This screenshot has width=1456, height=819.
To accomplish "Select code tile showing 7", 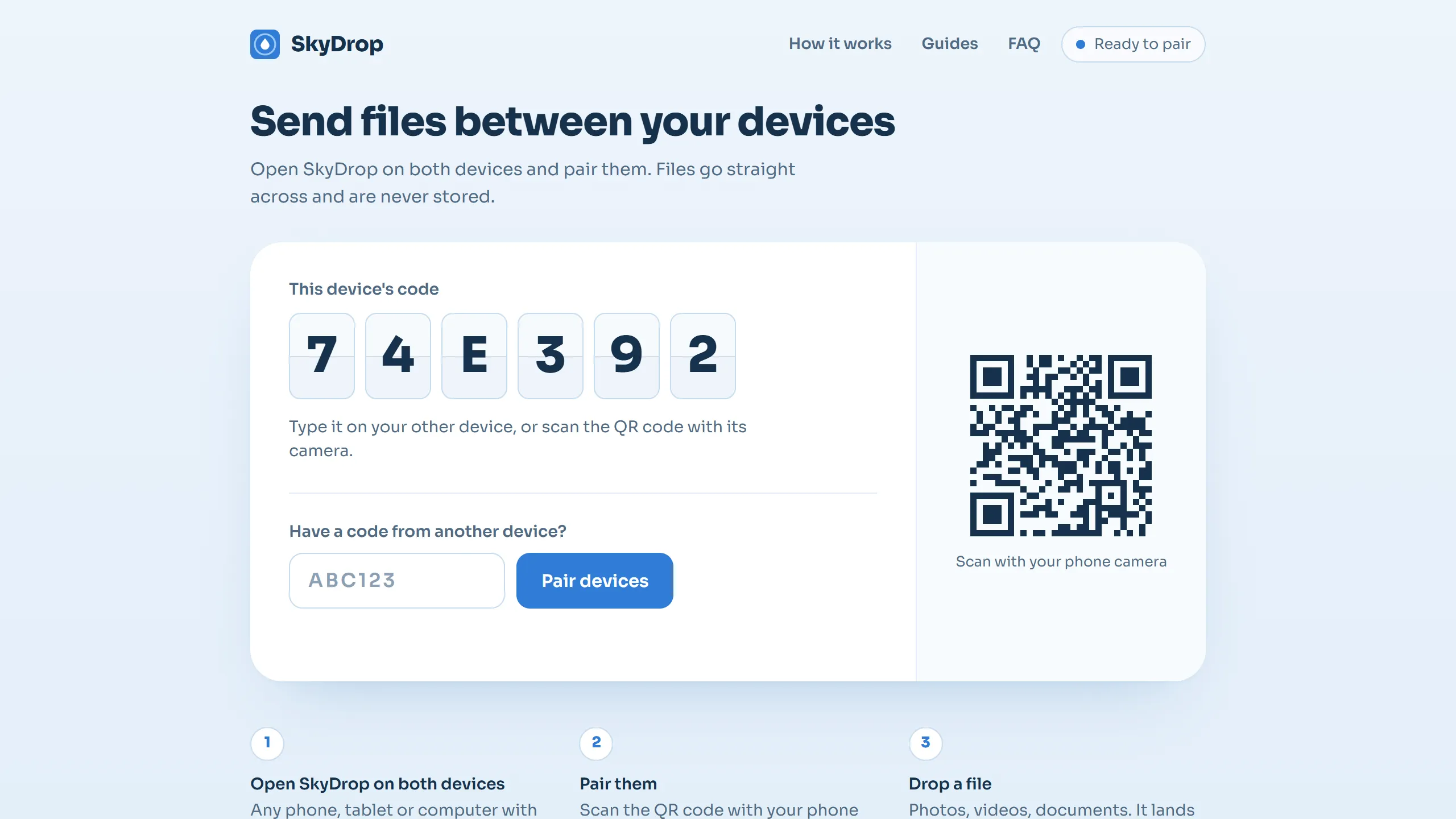I will [322, 356].
